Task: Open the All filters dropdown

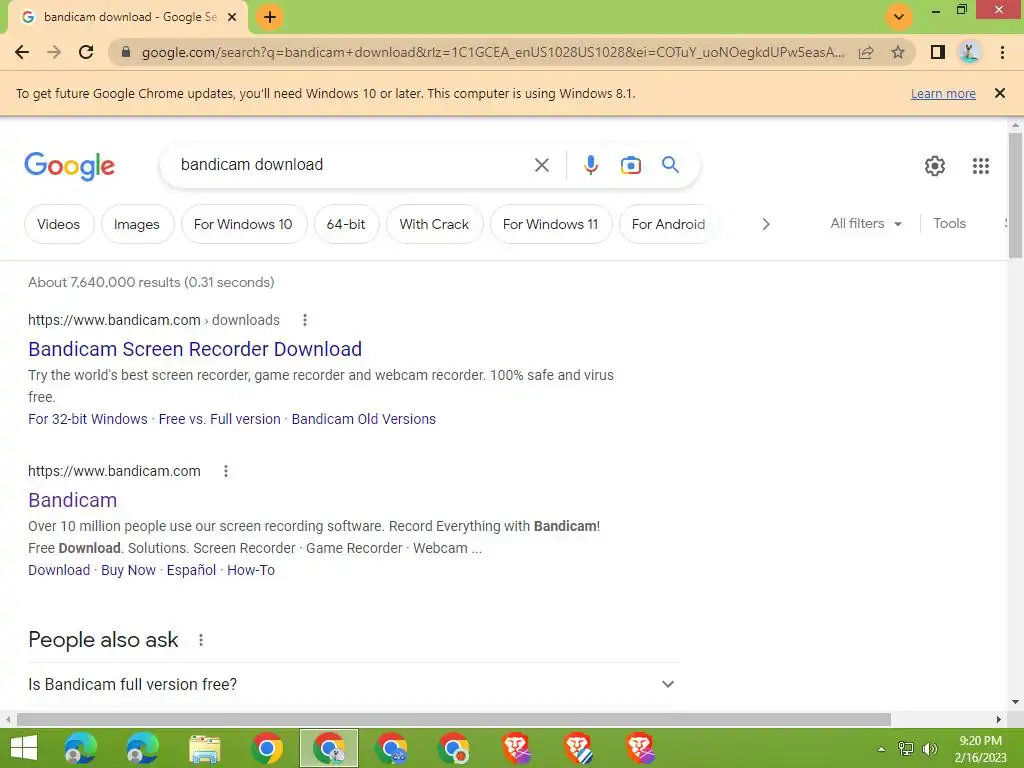Action: pos(866,223)
